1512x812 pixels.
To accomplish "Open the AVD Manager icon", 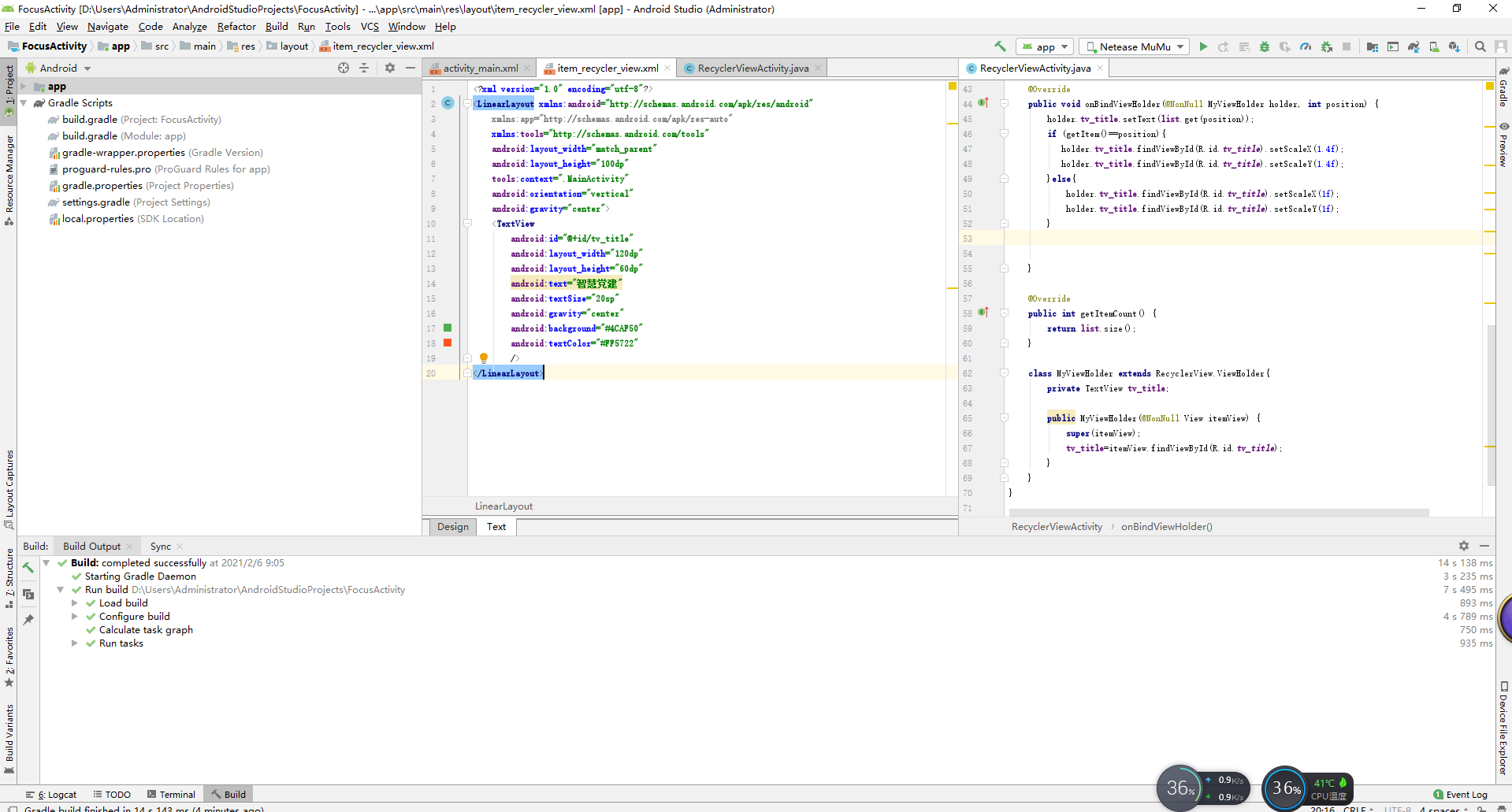I will (1434, 46).
